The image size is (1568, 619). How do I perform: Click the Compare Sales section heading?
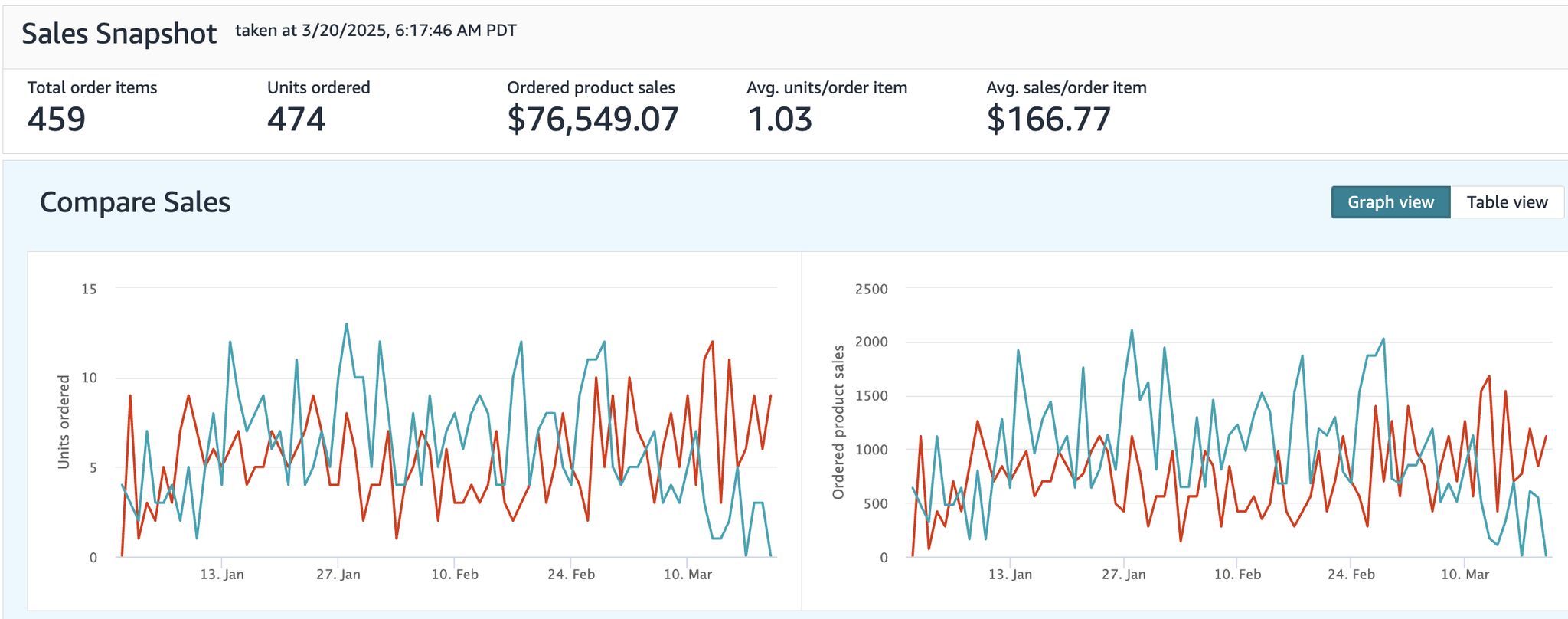click(x=135, y=202)
